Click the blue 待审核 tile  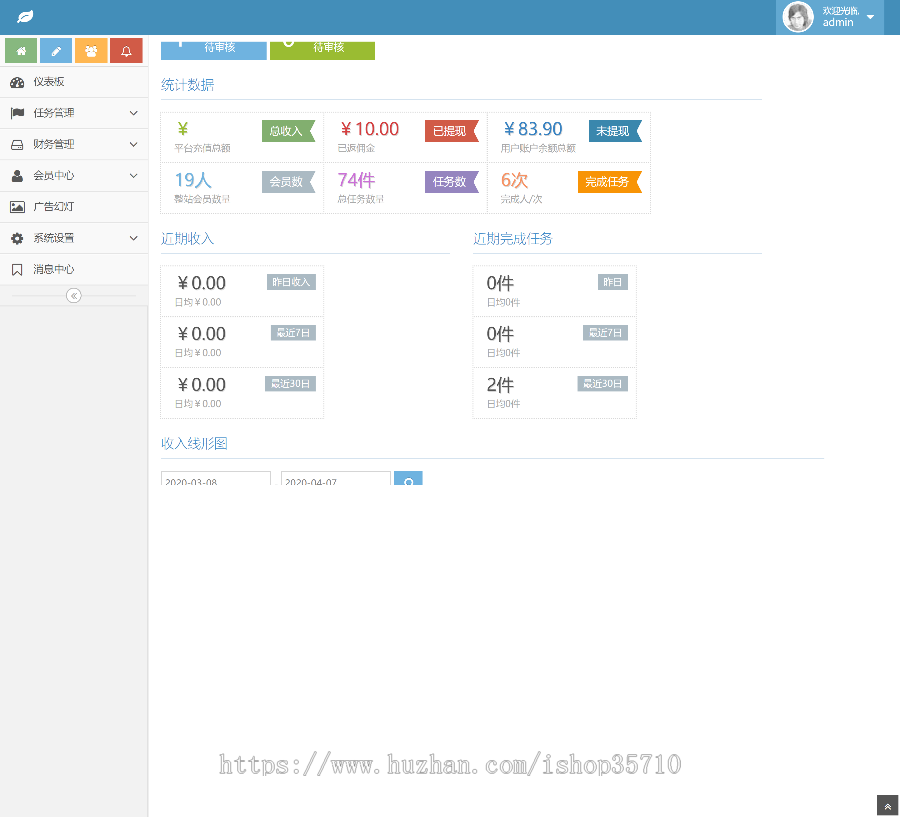point(214,50)
